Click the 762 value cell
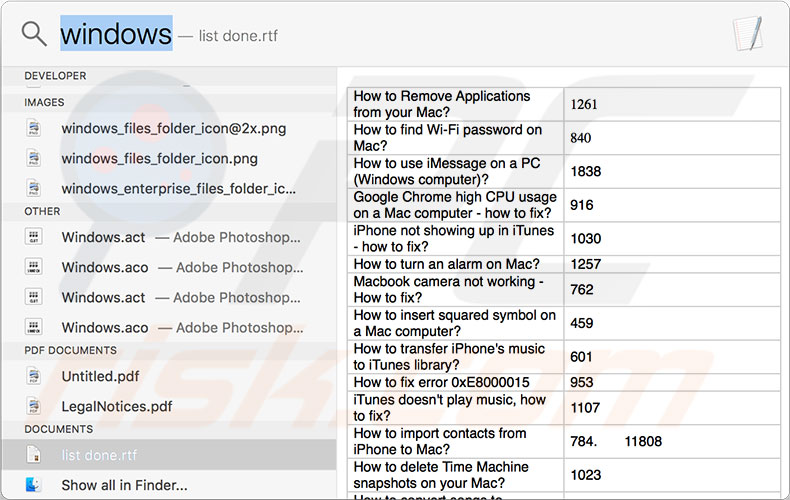The height and width of the screenshot is (500, 790). [673, 290]
